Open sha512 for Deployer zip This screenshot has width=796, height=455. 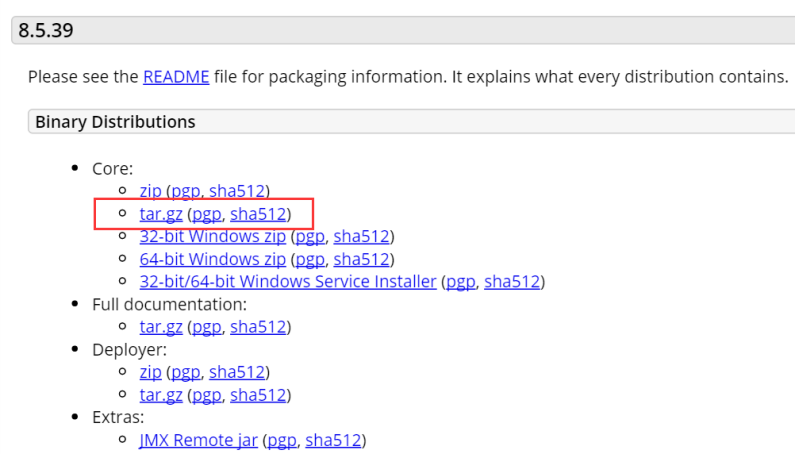click(237, 372)
